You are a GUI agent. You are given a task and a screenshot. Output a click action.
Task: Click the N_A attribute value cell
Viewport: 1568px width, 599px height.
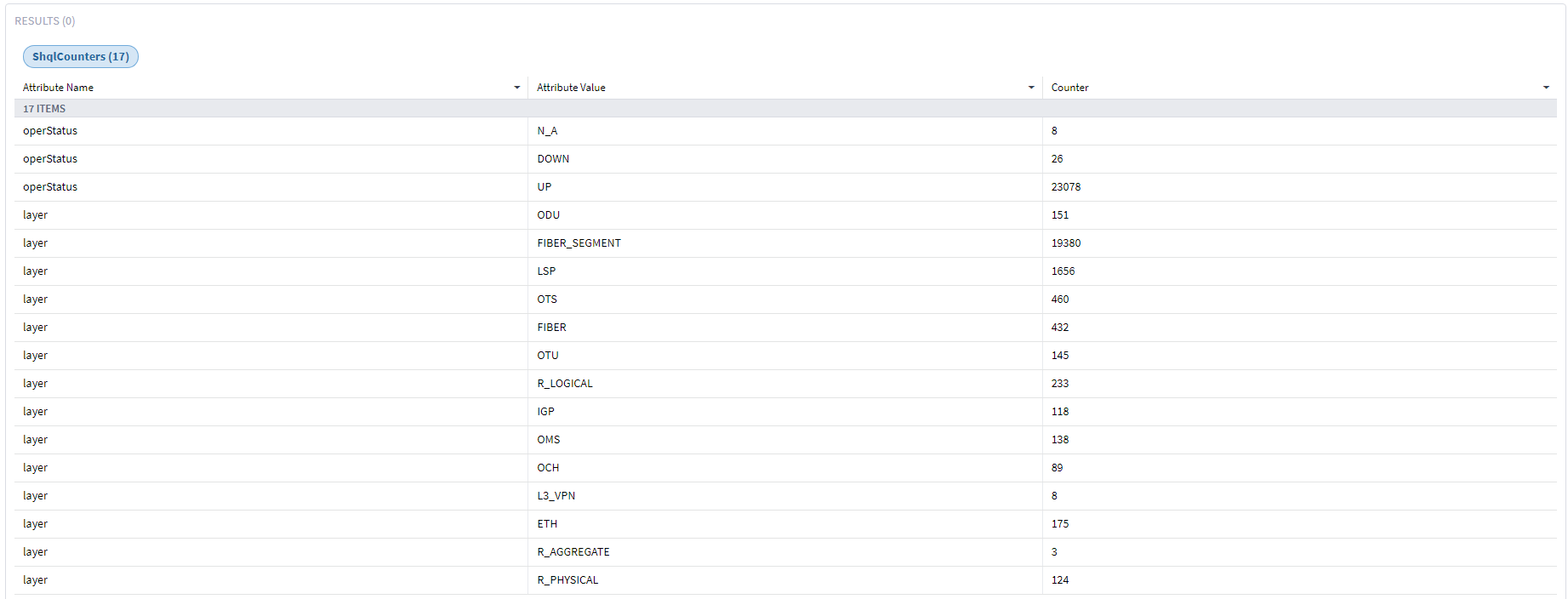[547, 131]
